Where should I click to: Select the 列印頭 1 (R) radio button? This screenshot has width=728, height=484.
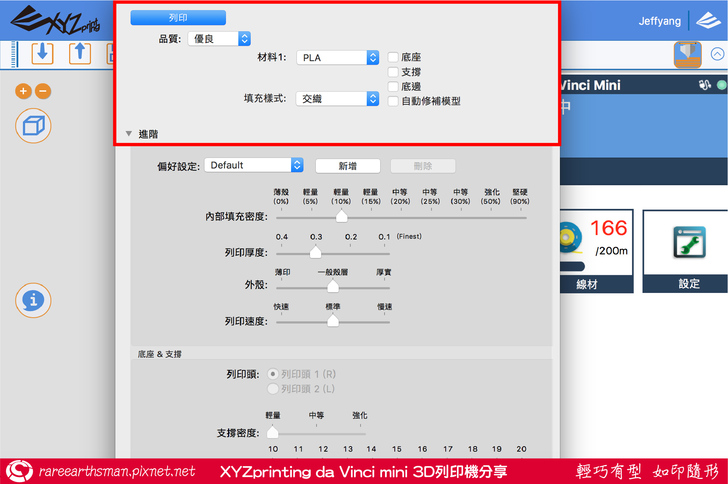(273, 374)
